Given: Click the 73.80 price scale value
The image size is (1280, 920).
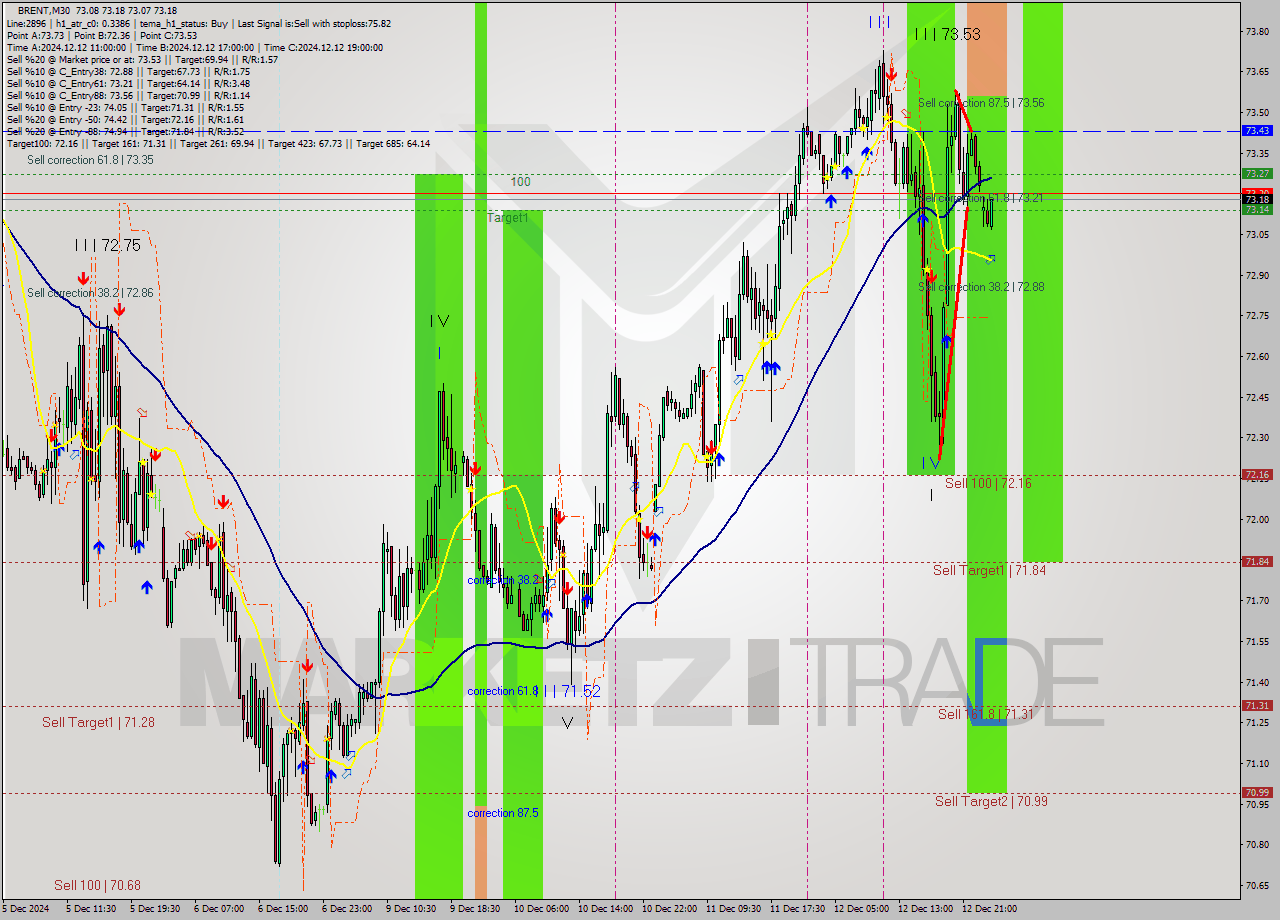Looking at the screenshot, I should 1256,32.
